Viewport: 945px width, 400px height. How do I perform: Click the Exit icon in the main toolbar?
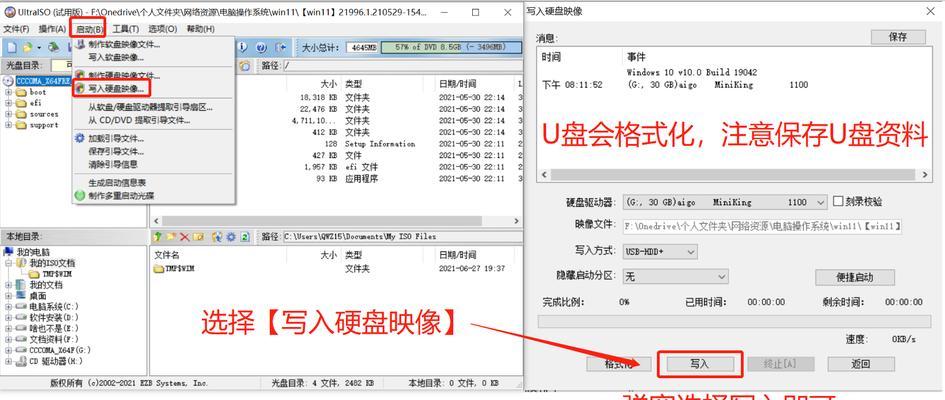click(x=280, y=47)
